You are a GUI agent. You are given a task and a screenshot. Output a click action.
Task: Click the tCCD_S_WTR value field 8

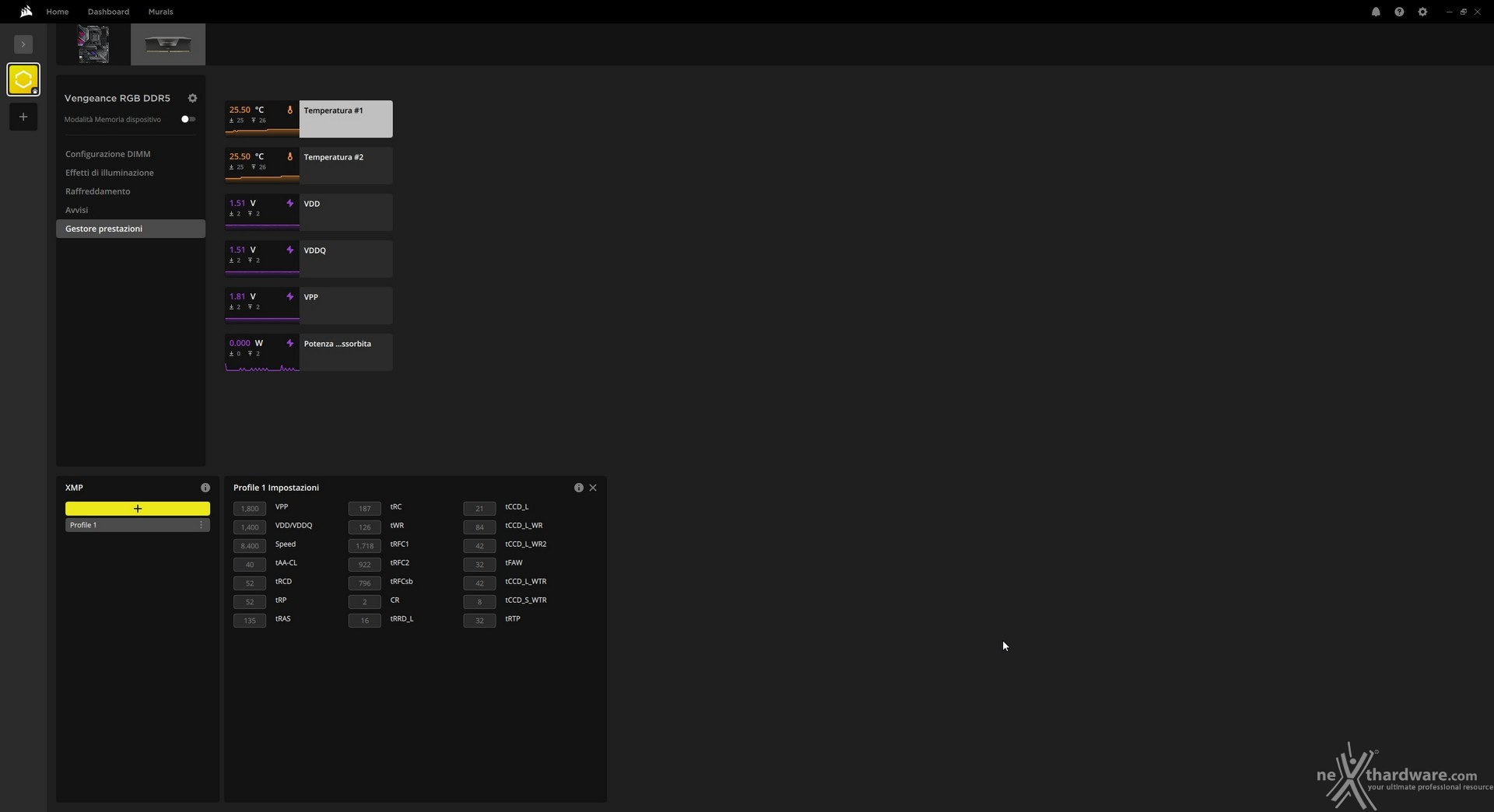click(479, 602)
